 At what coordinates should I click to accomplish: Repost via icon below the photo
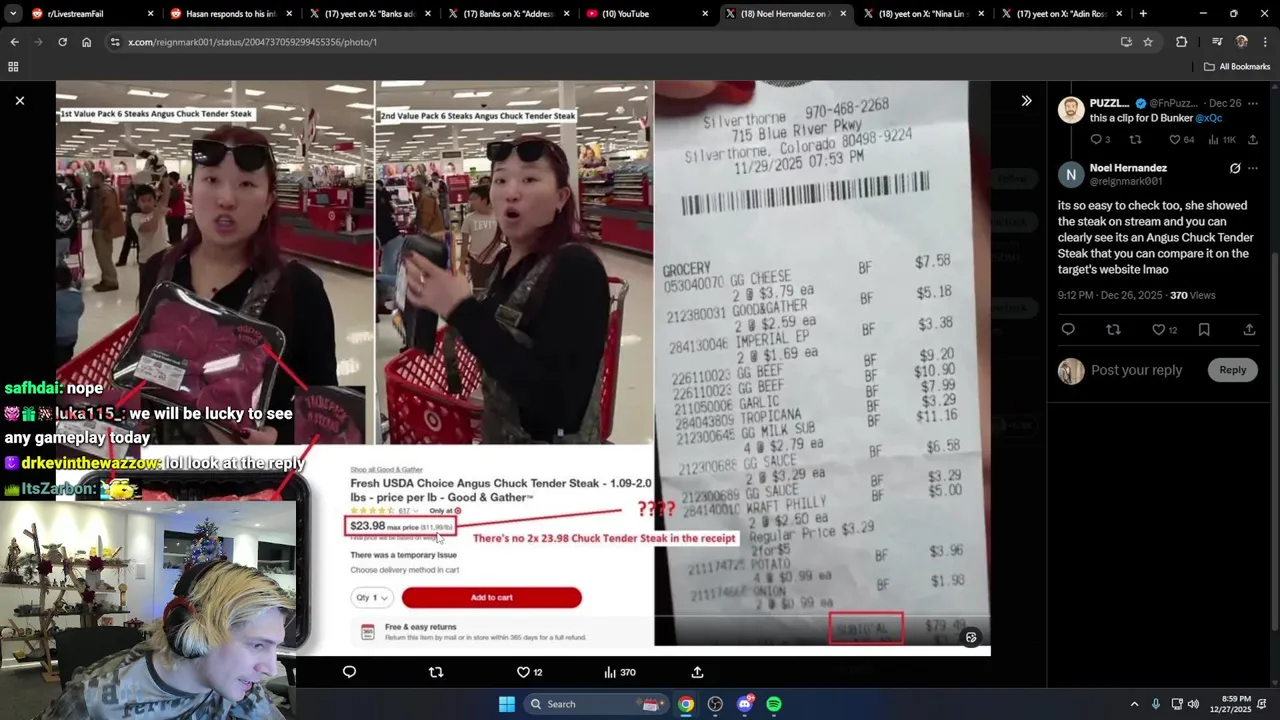[x=436, y=672]
